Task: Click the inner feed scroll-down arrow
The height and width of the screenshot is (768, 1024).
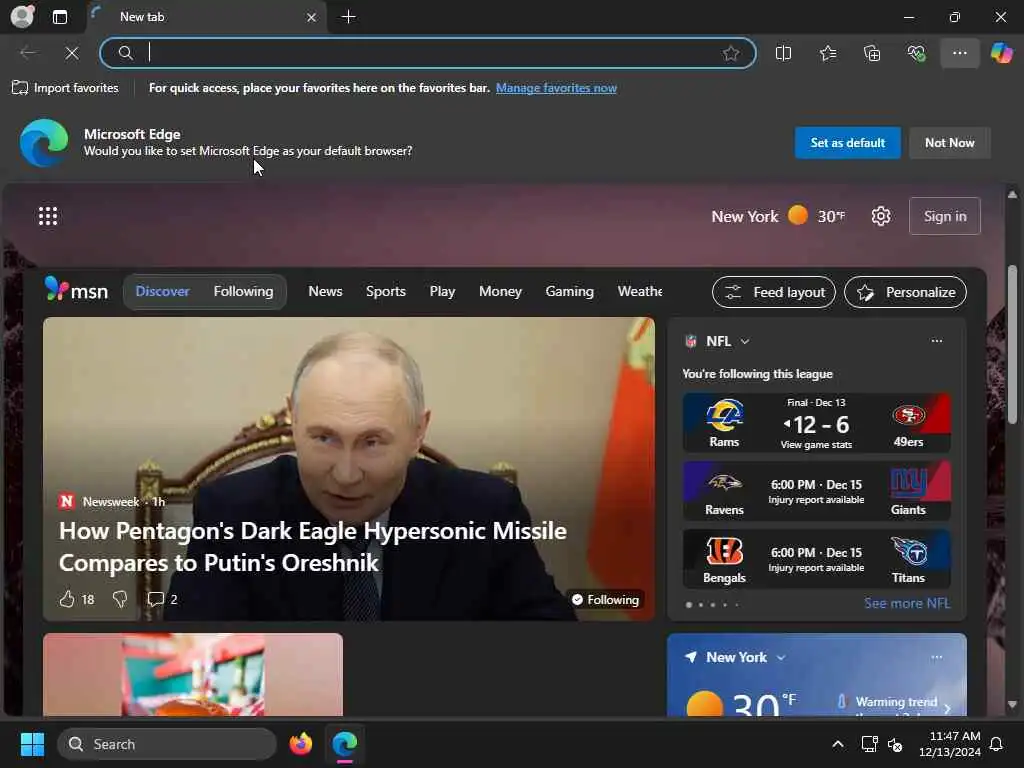Action: tap(1012, 705)
